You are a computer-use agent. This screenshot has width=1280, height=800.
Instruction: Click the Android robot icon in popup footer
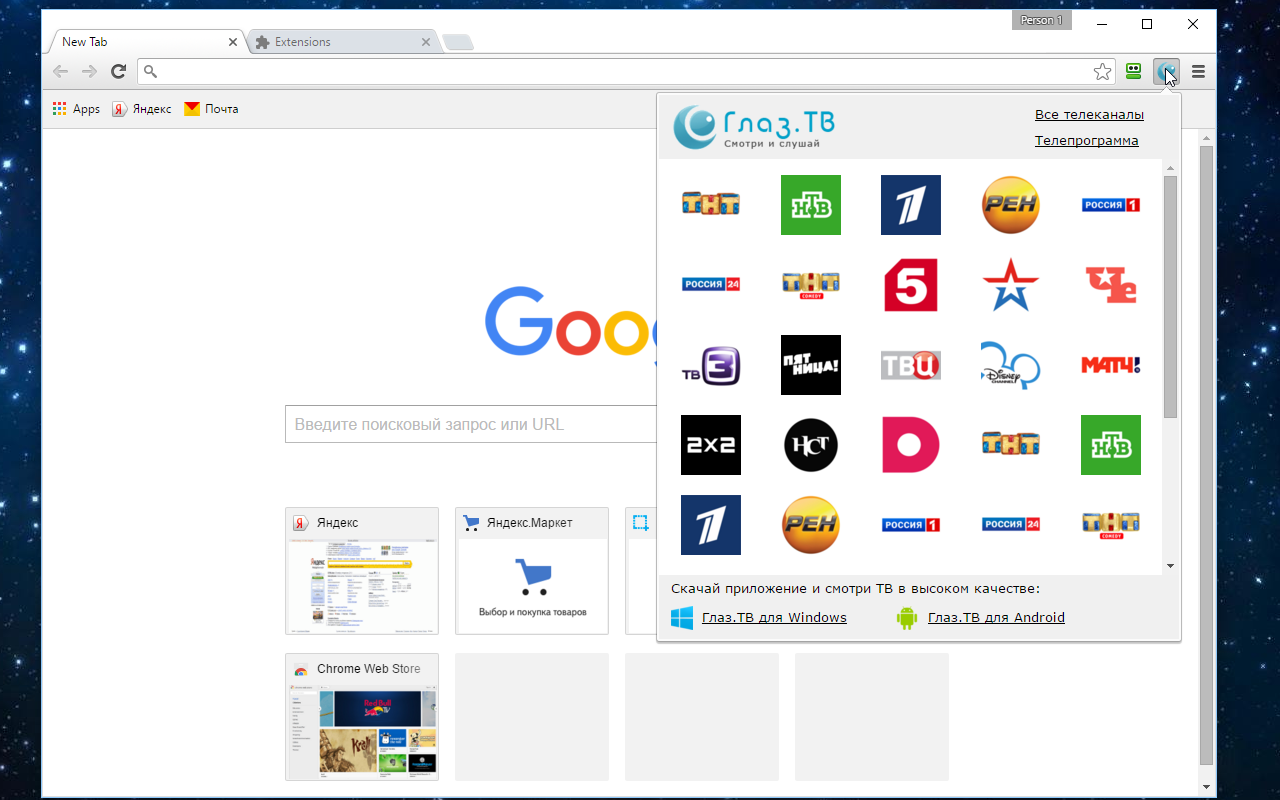pos(907,618)
